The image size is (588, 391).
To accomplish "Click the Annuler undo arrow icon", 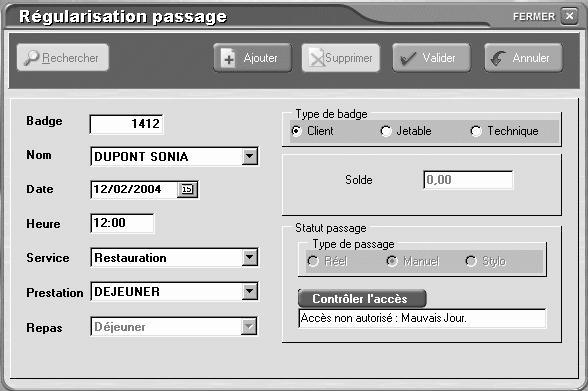I will [x=499, y=58].
